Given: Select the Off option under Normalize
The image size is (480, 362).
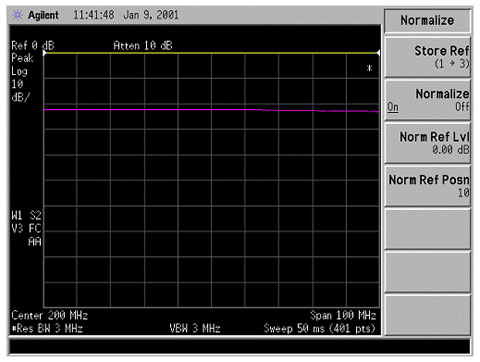Looking at the screenshot, I should 462,107.
